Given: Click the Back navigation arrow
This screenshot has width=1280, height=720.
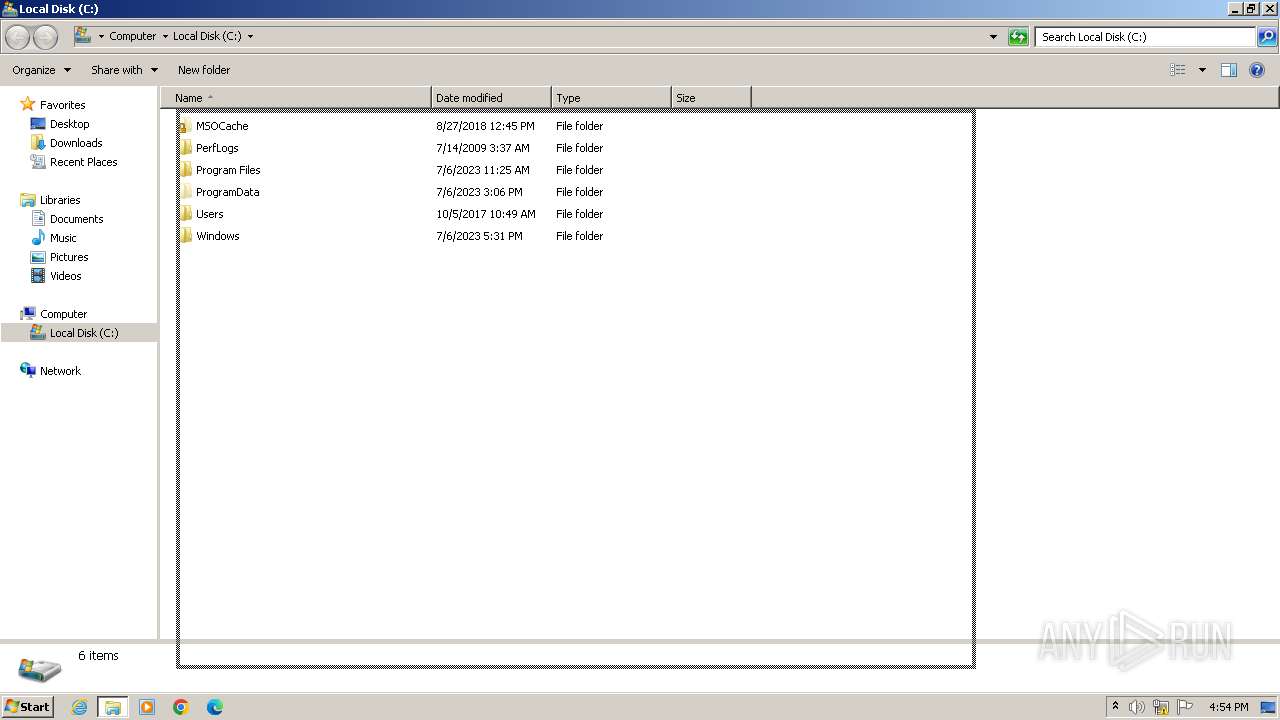Looking at the screenshot, I should click(x=18, y=37).
